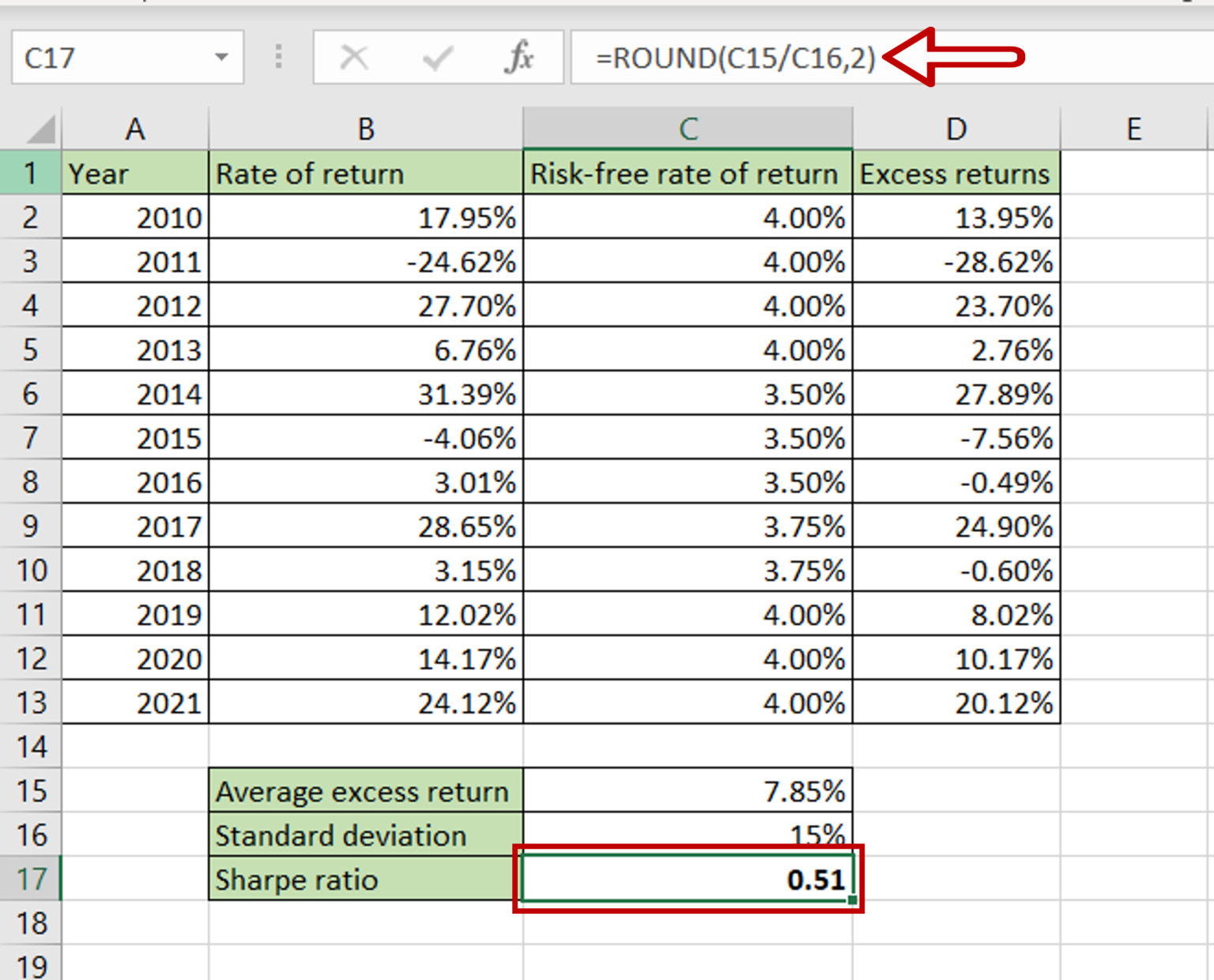Select row header 15
This screenshot has width=1214, height=980.
pyautogui.click(x=32, y=791)
